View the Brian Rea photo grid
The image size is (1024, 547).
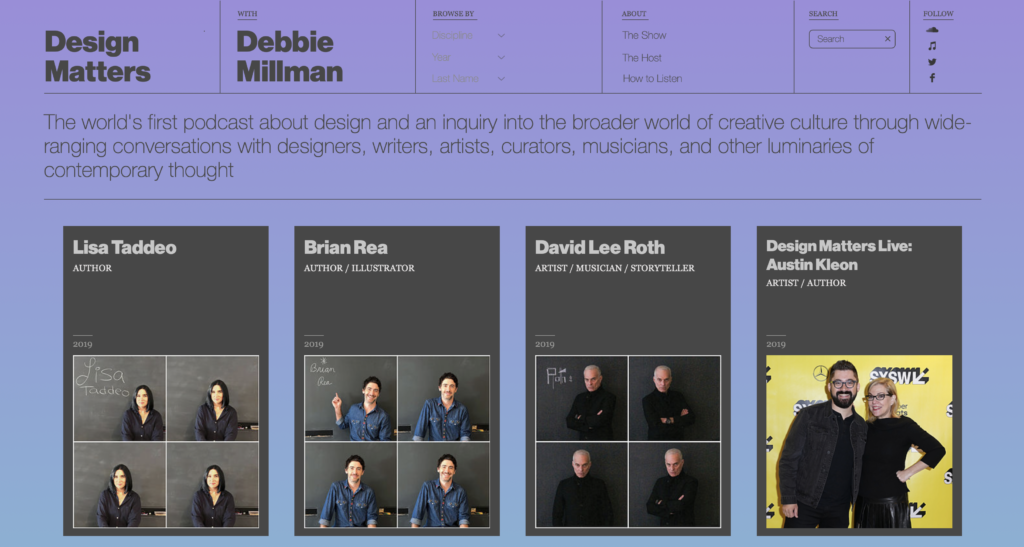(x=397, y=441)
